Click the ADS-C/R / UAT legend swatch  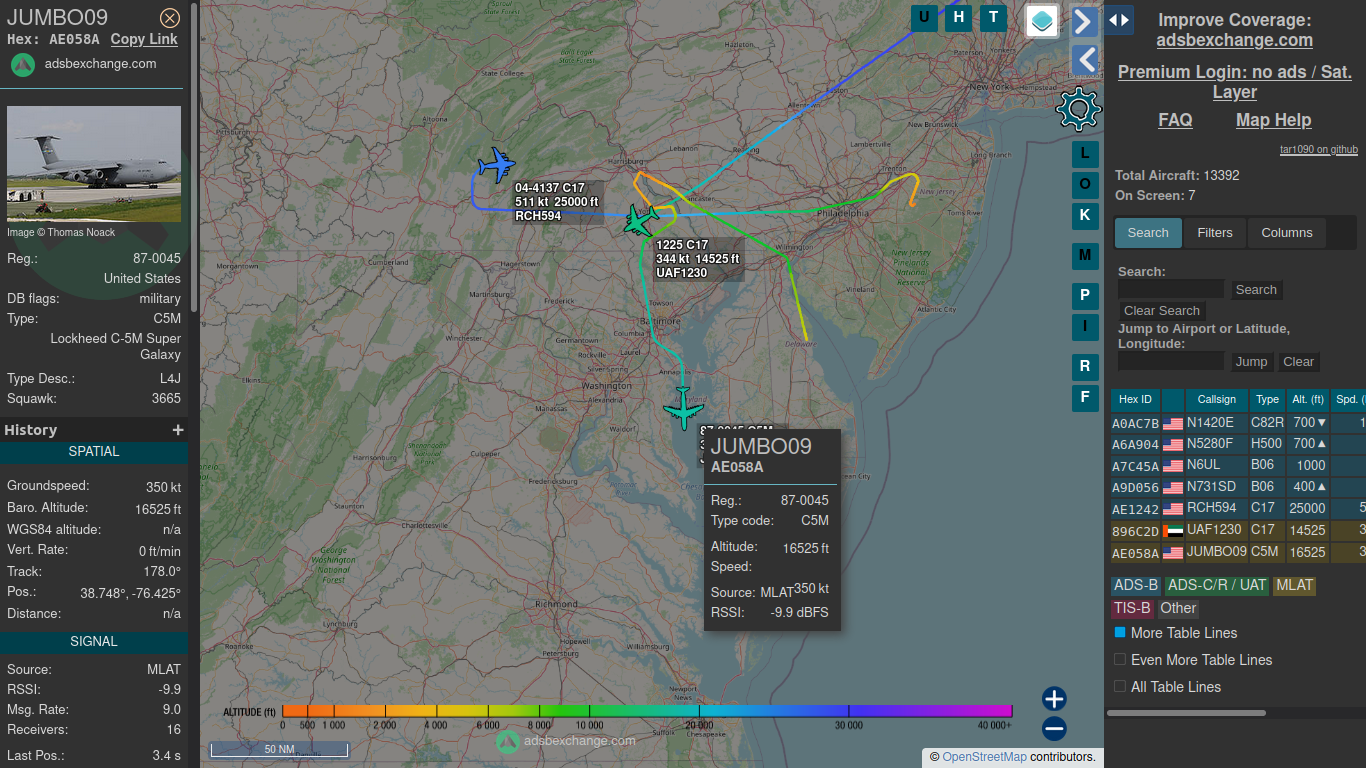[x=1217, y=586]
